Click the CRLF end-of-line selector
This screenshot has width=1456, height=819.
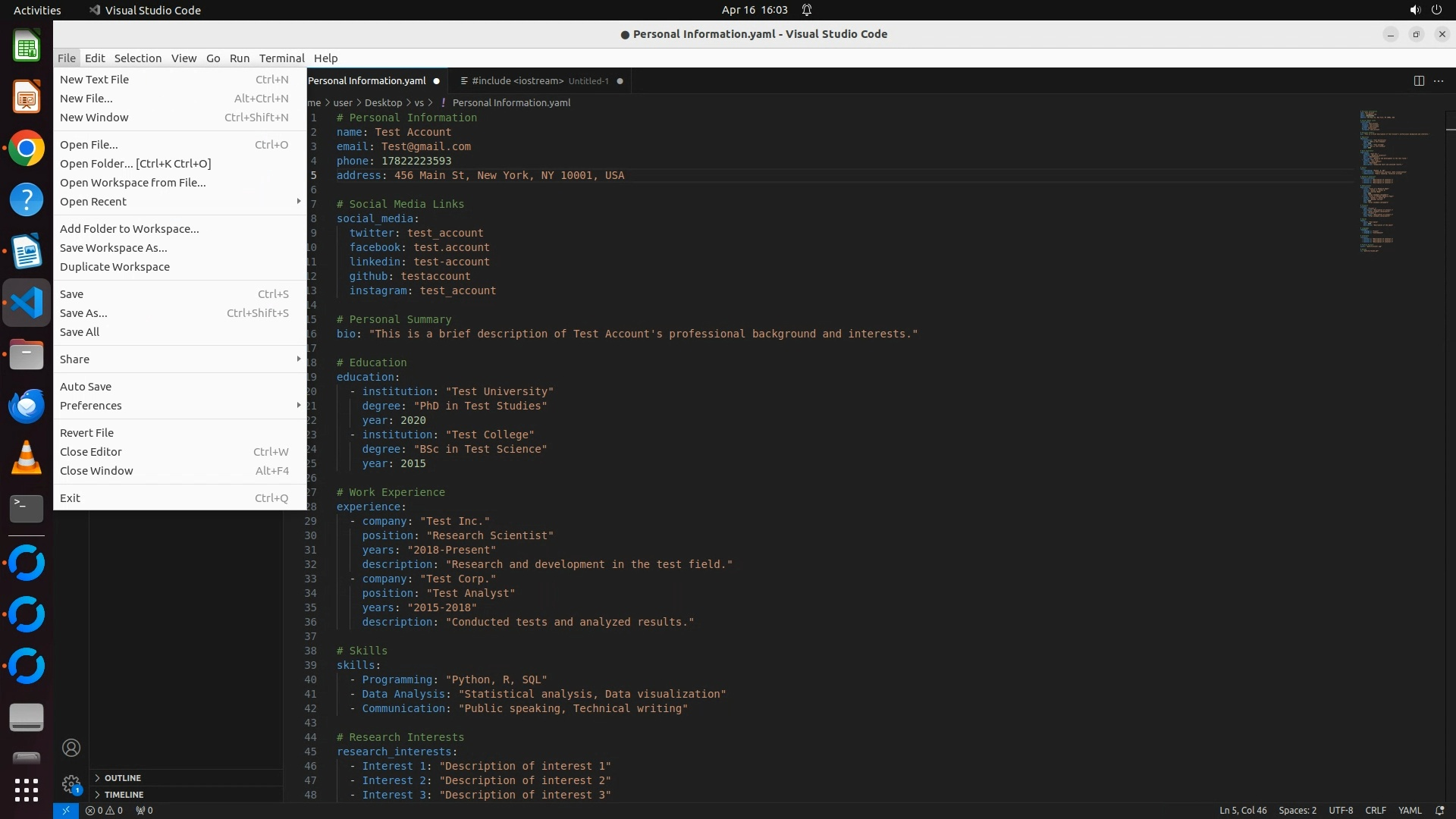click(x=1375, y=810)
